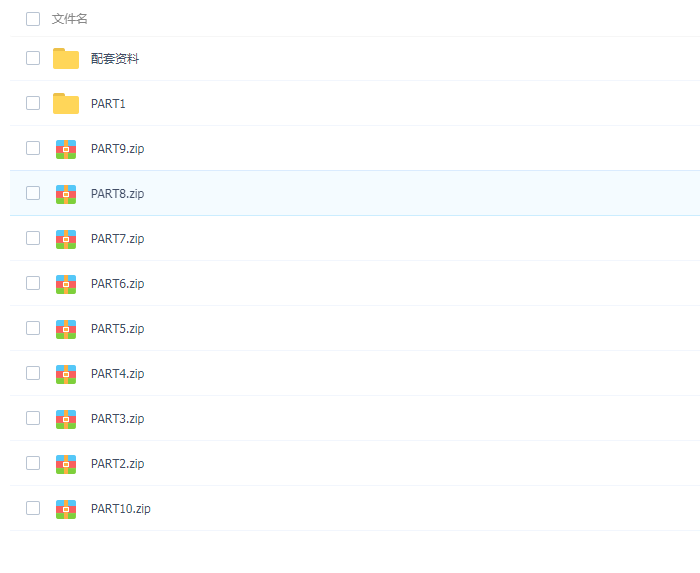Viewport: 700px width, 573px height.
Task: Click the PART3.zip archive icon
Action: (66, 419)
